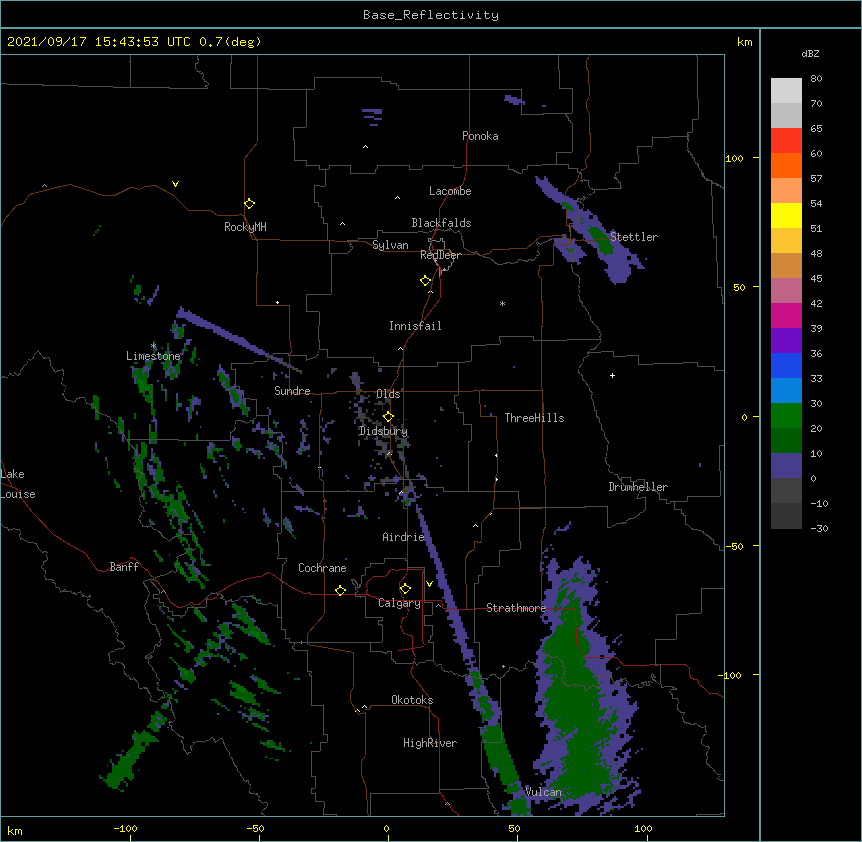The image size is (862, 842).
Task: Click the Airdrie city label
Action: tap(404, 537)
